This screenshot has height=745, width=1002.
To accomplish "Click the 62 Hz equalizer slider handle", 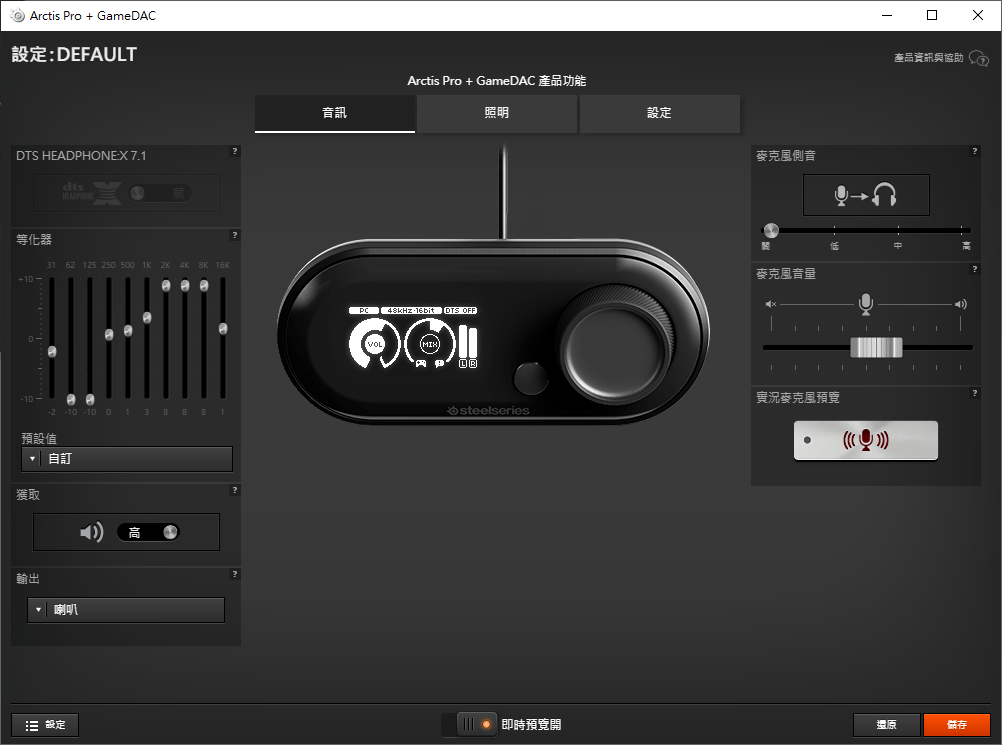I will 71,399.
